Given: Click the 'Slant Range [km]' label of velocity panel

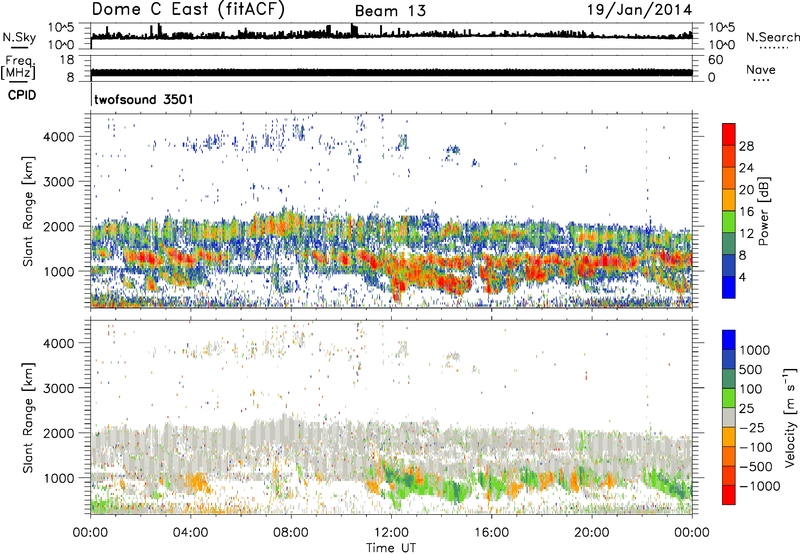Looking at the screenshot, I should click(28, 418).
